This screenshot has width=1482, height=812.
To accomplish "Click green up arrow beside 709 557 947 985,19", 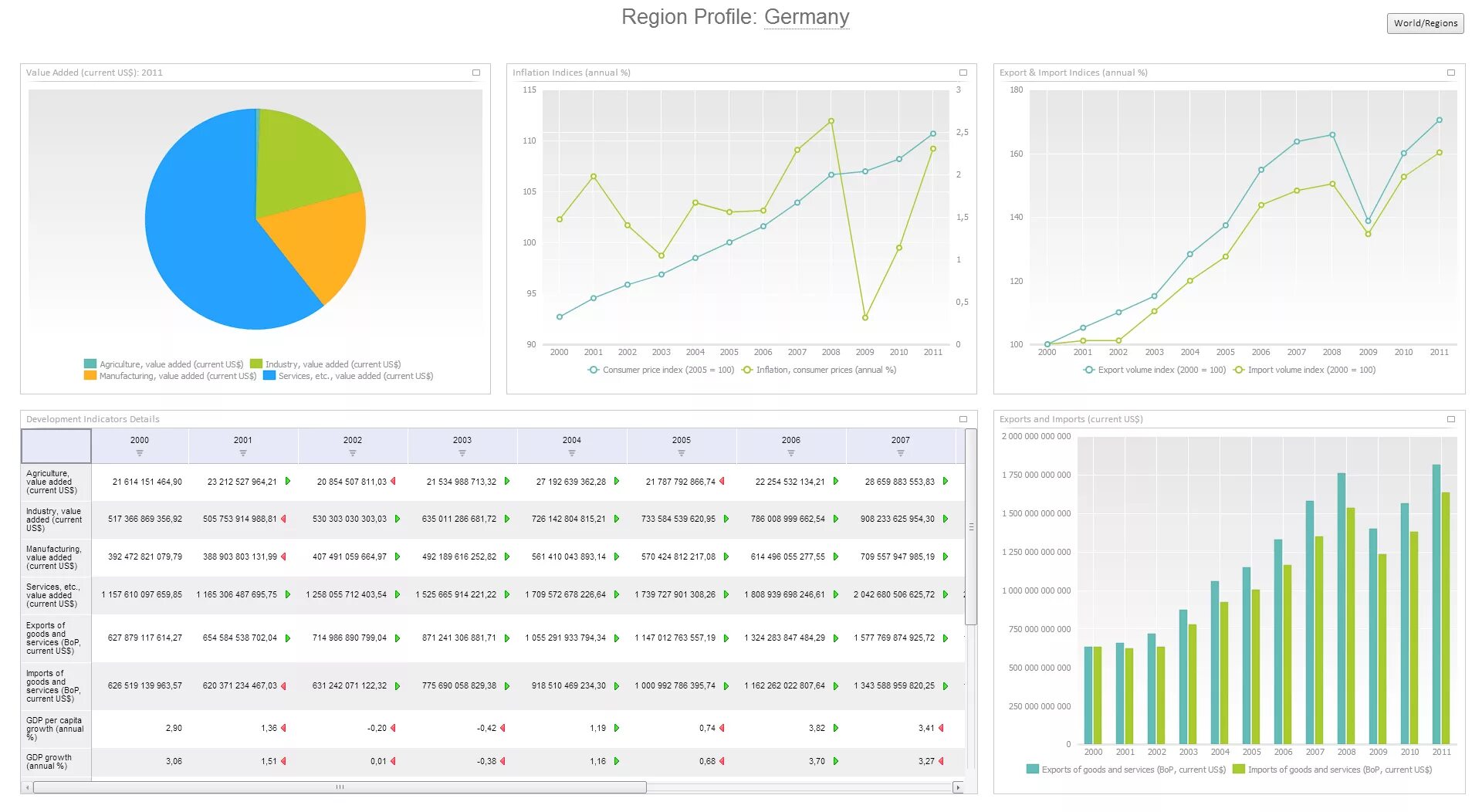I will click(x=946, y=557).
